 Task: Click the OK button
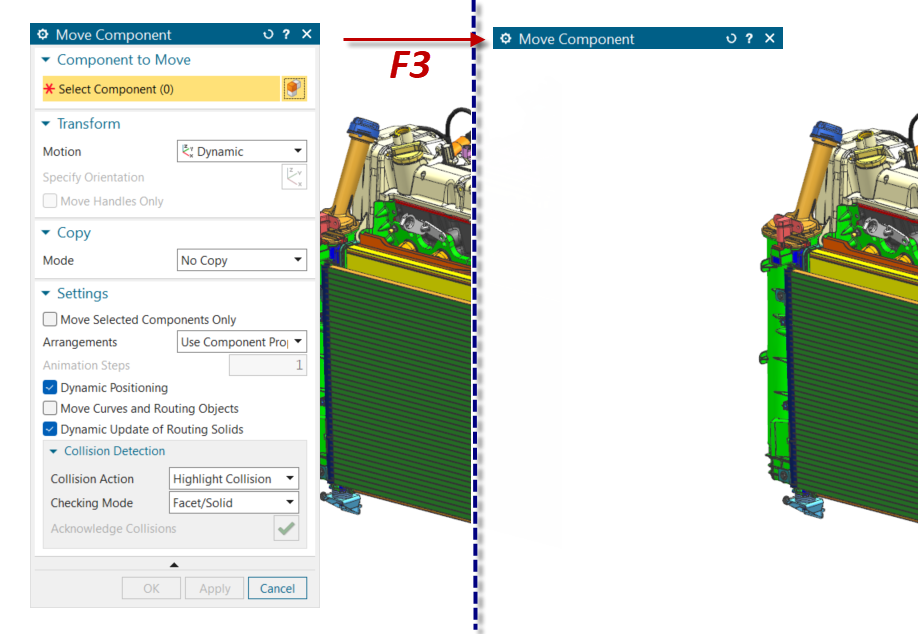[x=151, y=588]
